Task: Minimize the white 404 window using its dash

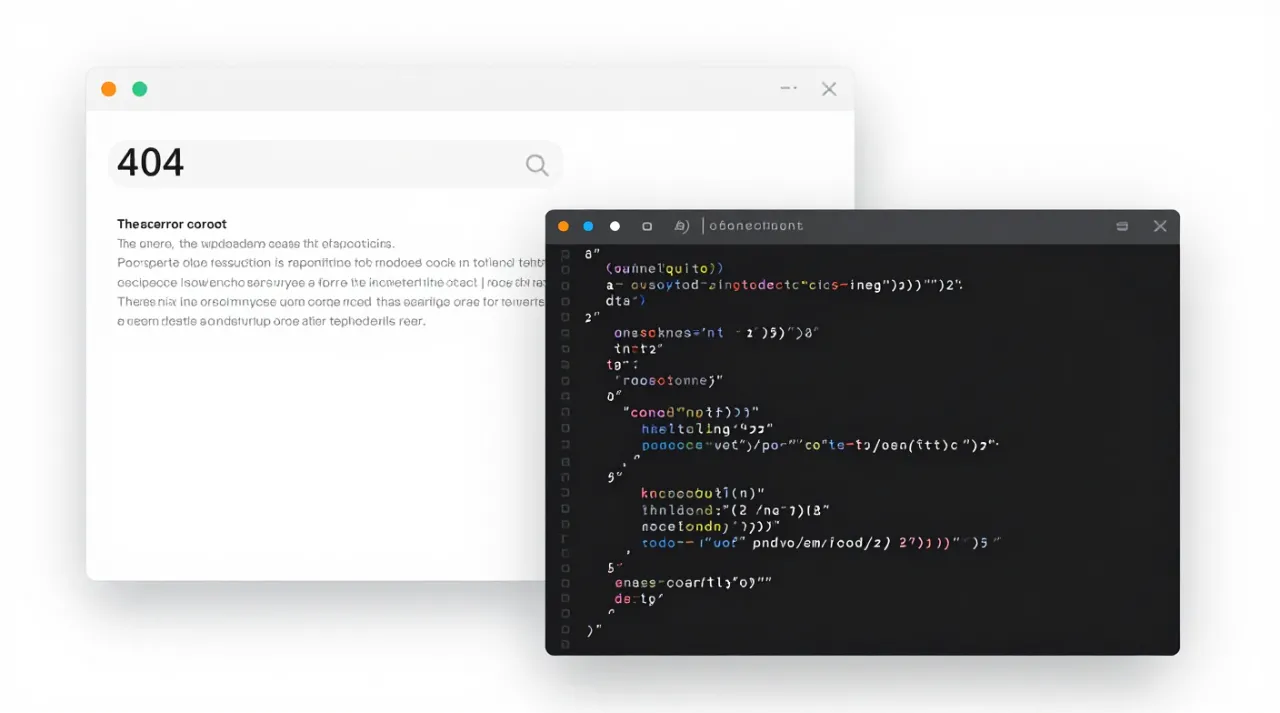Action: [789, 88]
